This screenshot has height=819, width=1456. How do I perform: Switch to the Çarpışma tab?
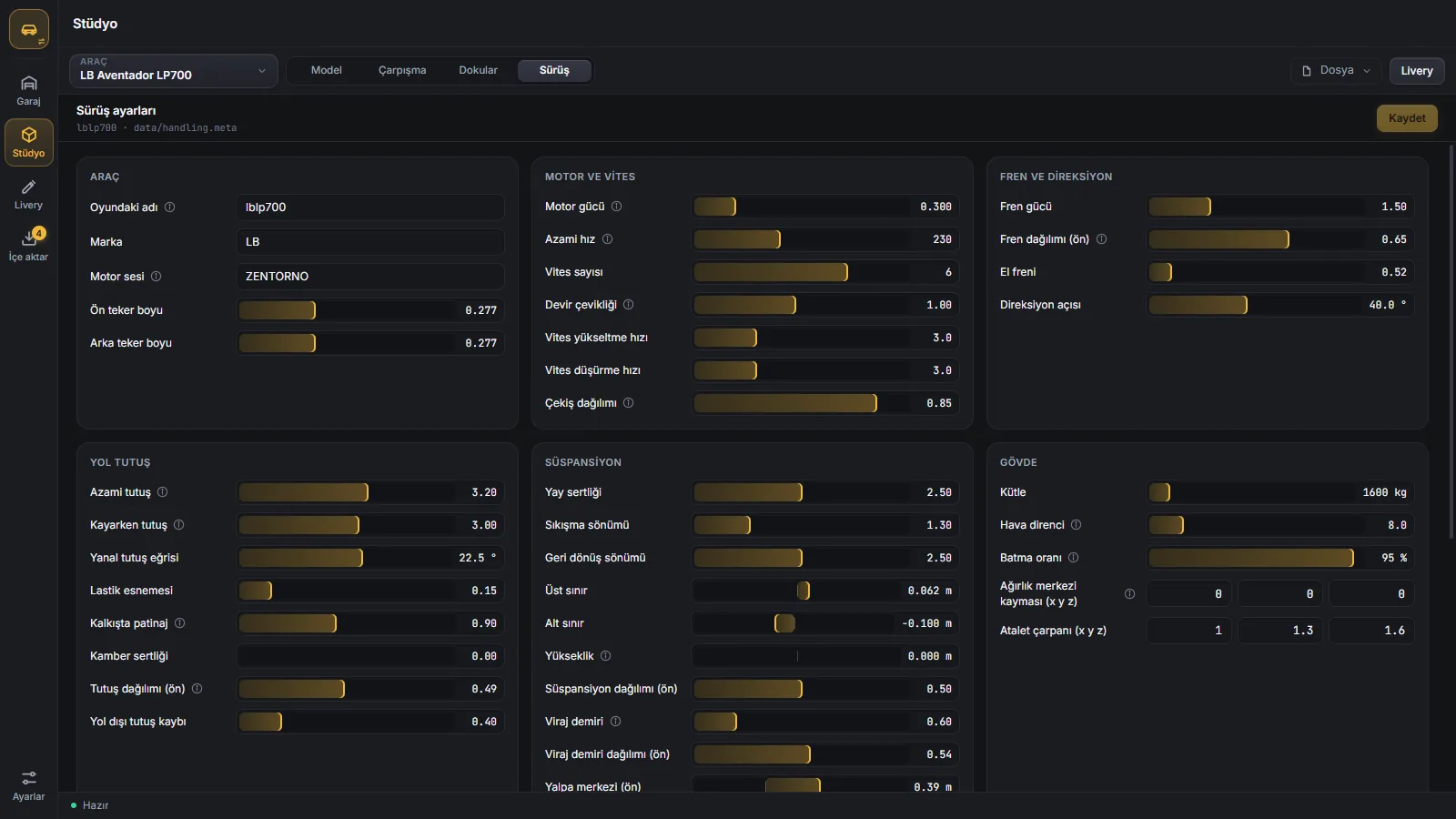[x=402, y=71]
